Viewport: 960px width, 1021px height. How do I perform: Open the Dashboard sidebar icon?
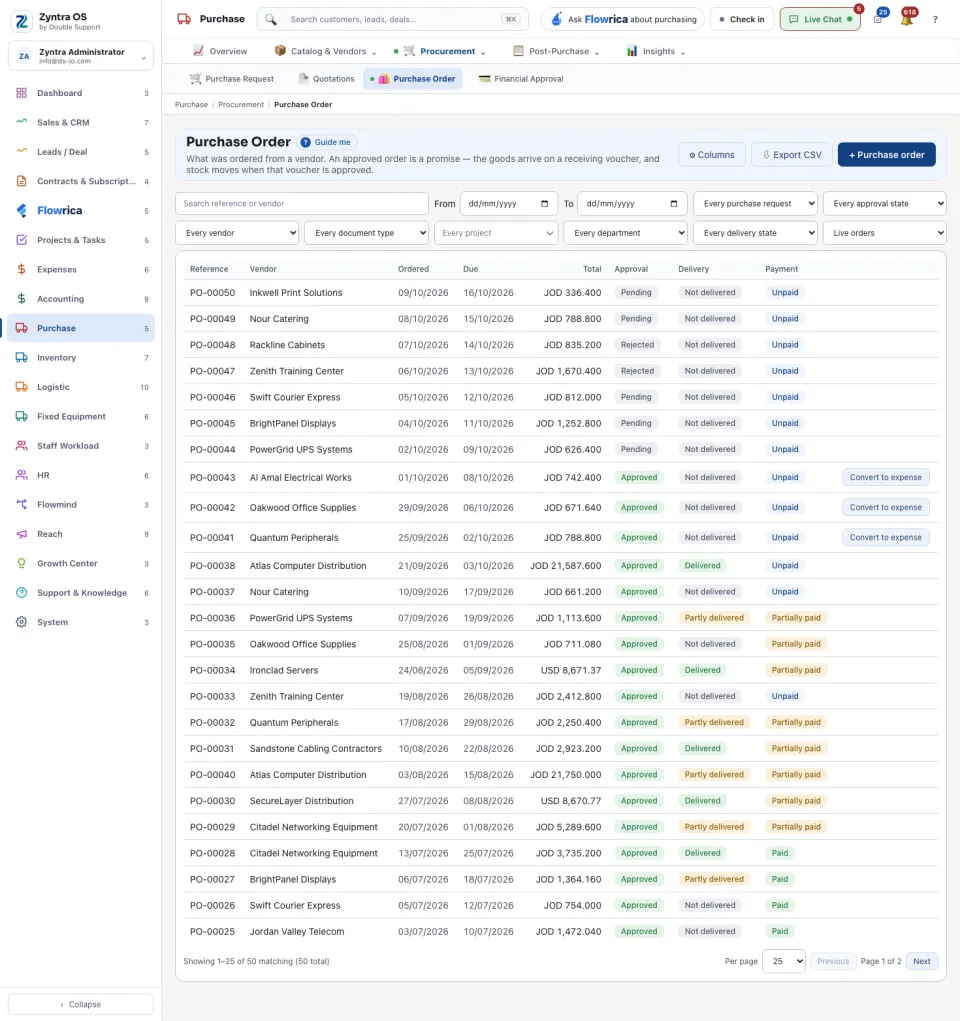pos(21,93)
